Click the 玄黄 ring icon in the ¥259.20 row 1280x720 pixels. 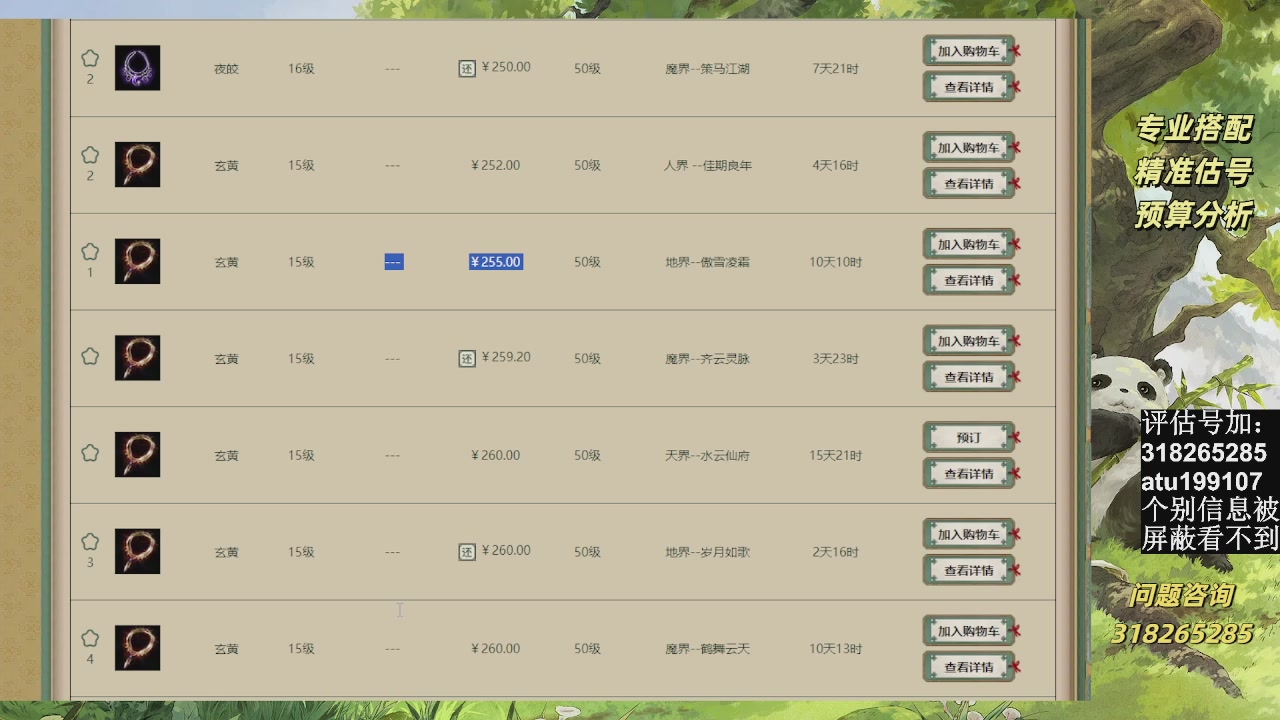137,358
